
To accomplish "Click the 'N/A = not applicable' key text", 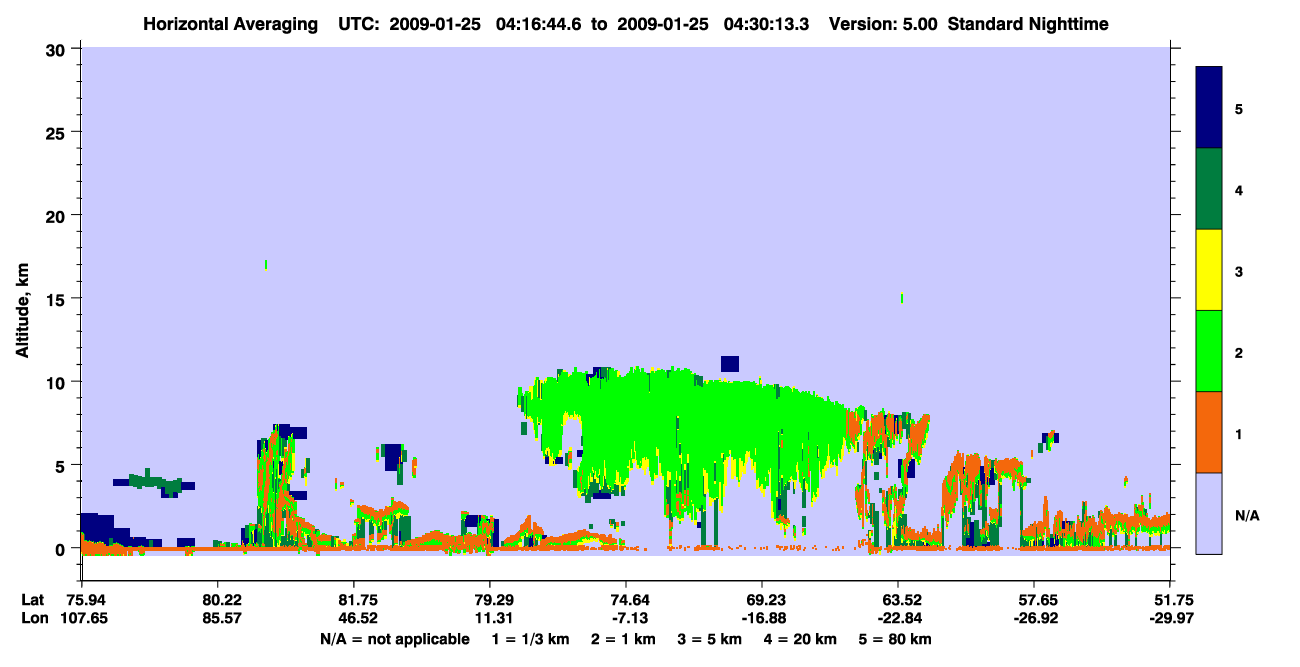I will [x=394, y=639].
